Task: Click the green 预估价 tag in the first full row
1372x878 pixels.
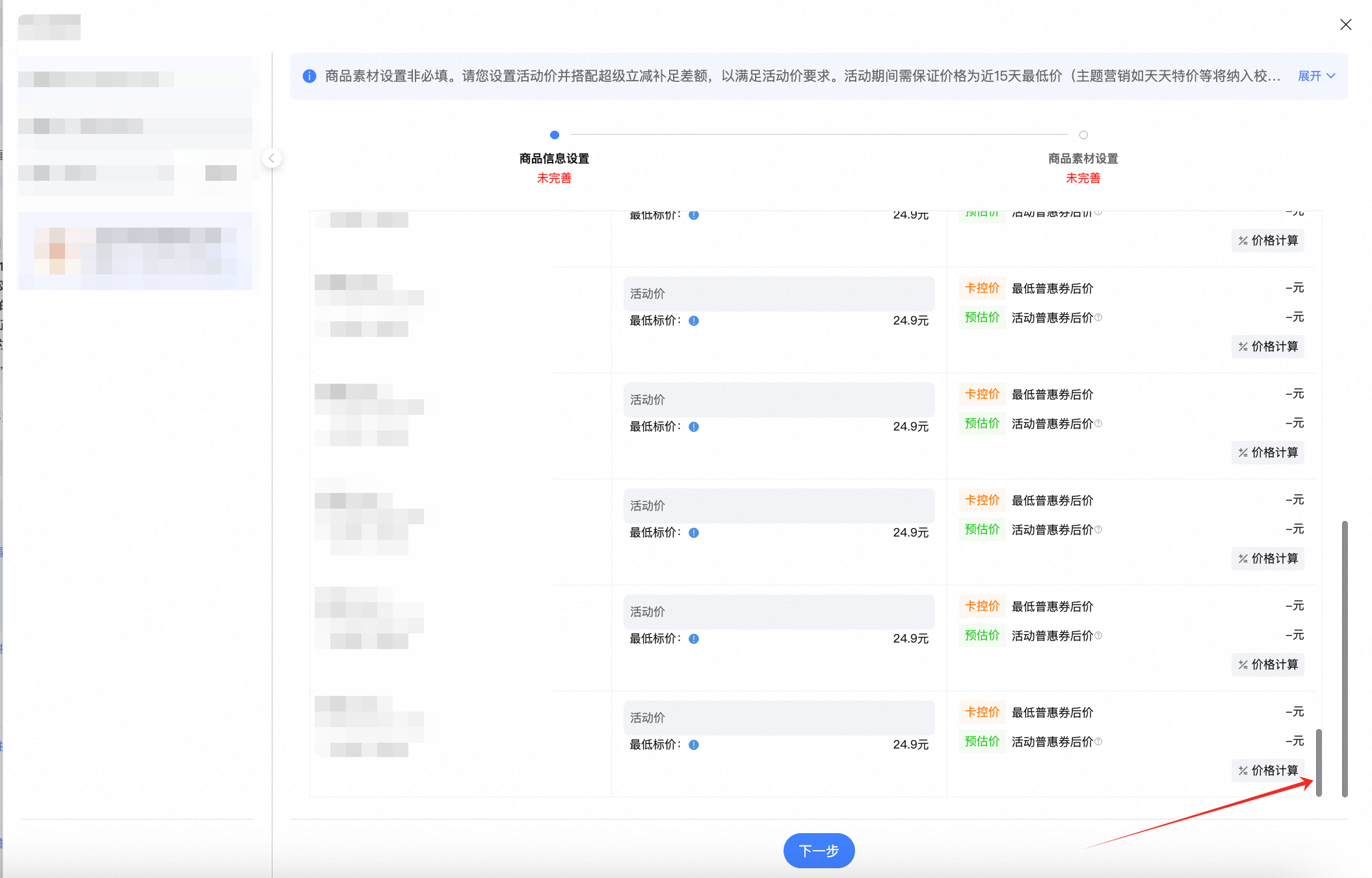Action: (x=982, y=317)
